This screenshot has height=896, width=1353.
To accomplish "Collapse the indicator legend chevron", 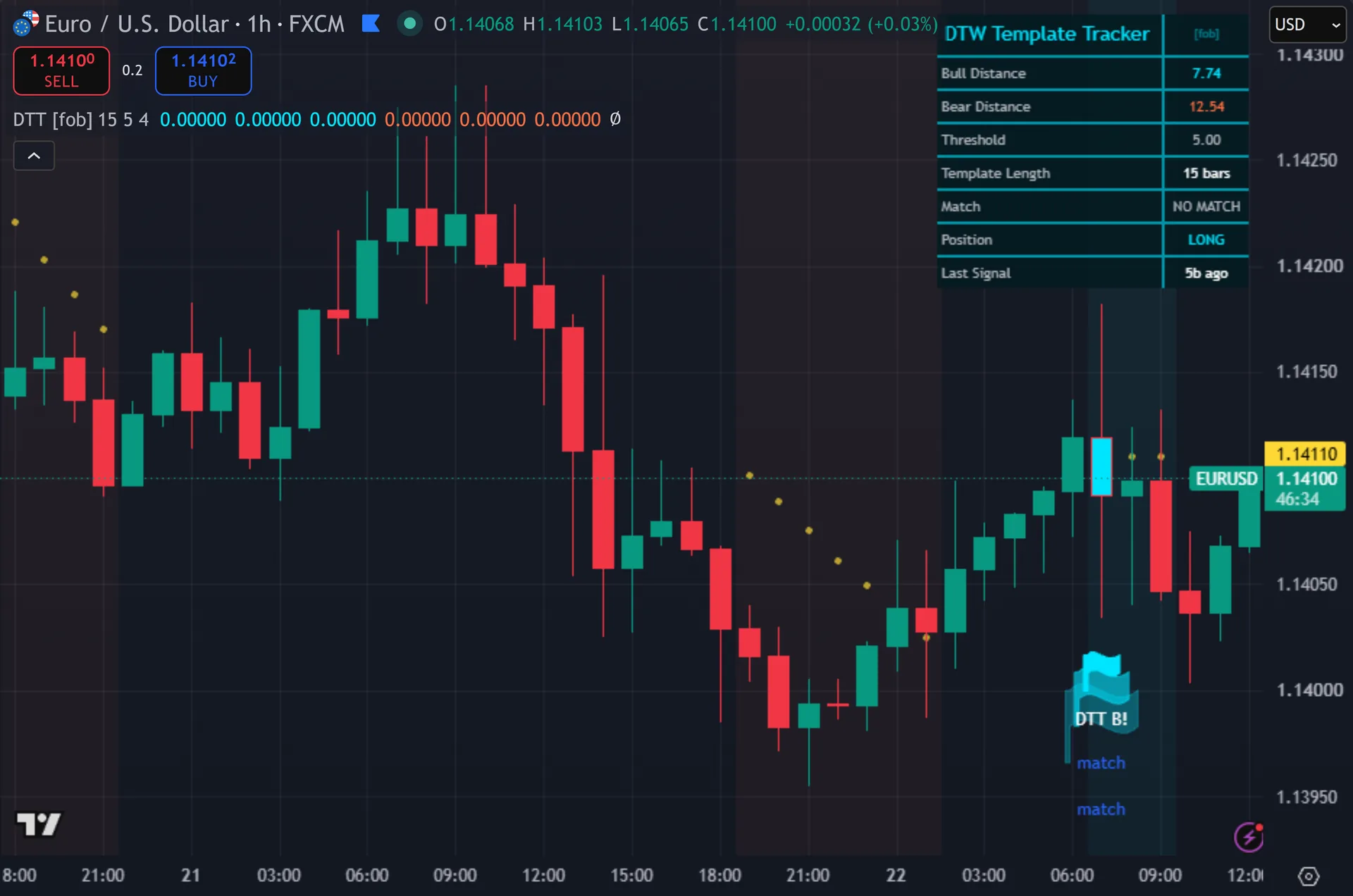I will click(x=34, y=156).
